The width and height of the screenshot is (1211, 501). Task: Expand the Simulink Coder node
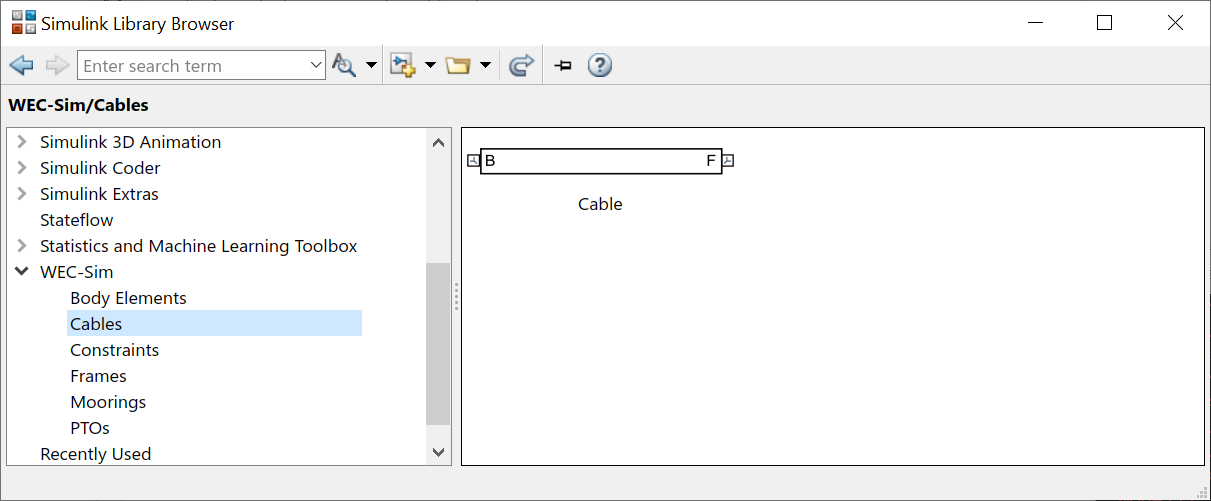click(x=22, y=168)
